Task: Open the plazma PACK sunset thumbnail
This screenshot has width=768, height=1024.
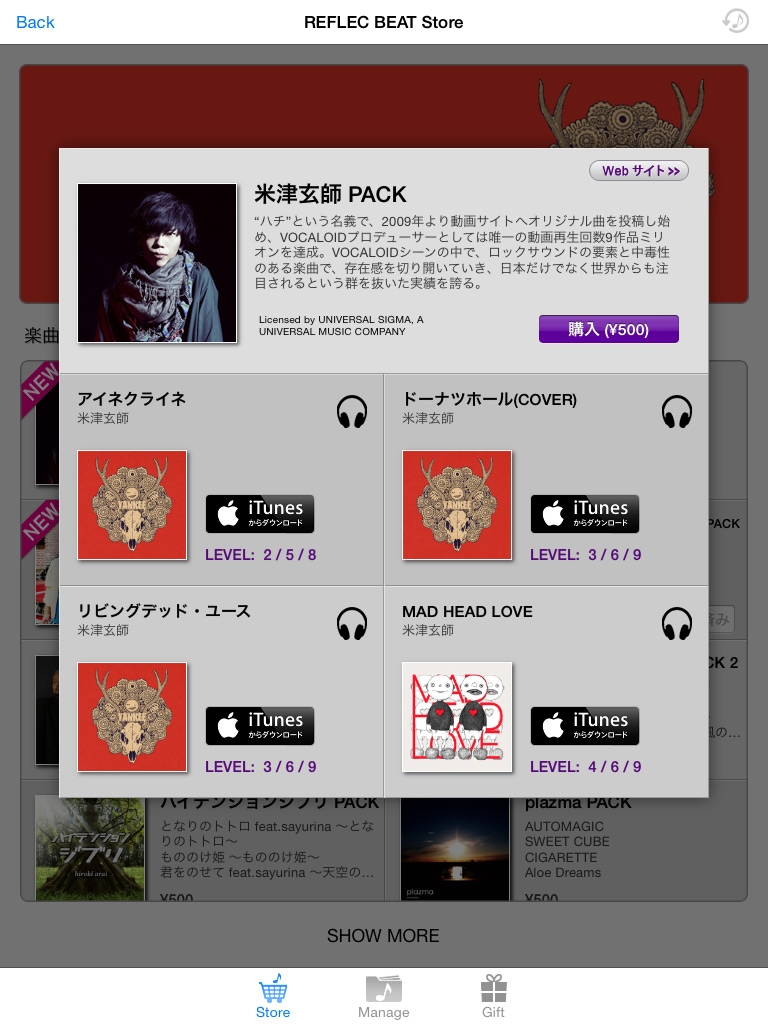Action: (x=455, y=849)
